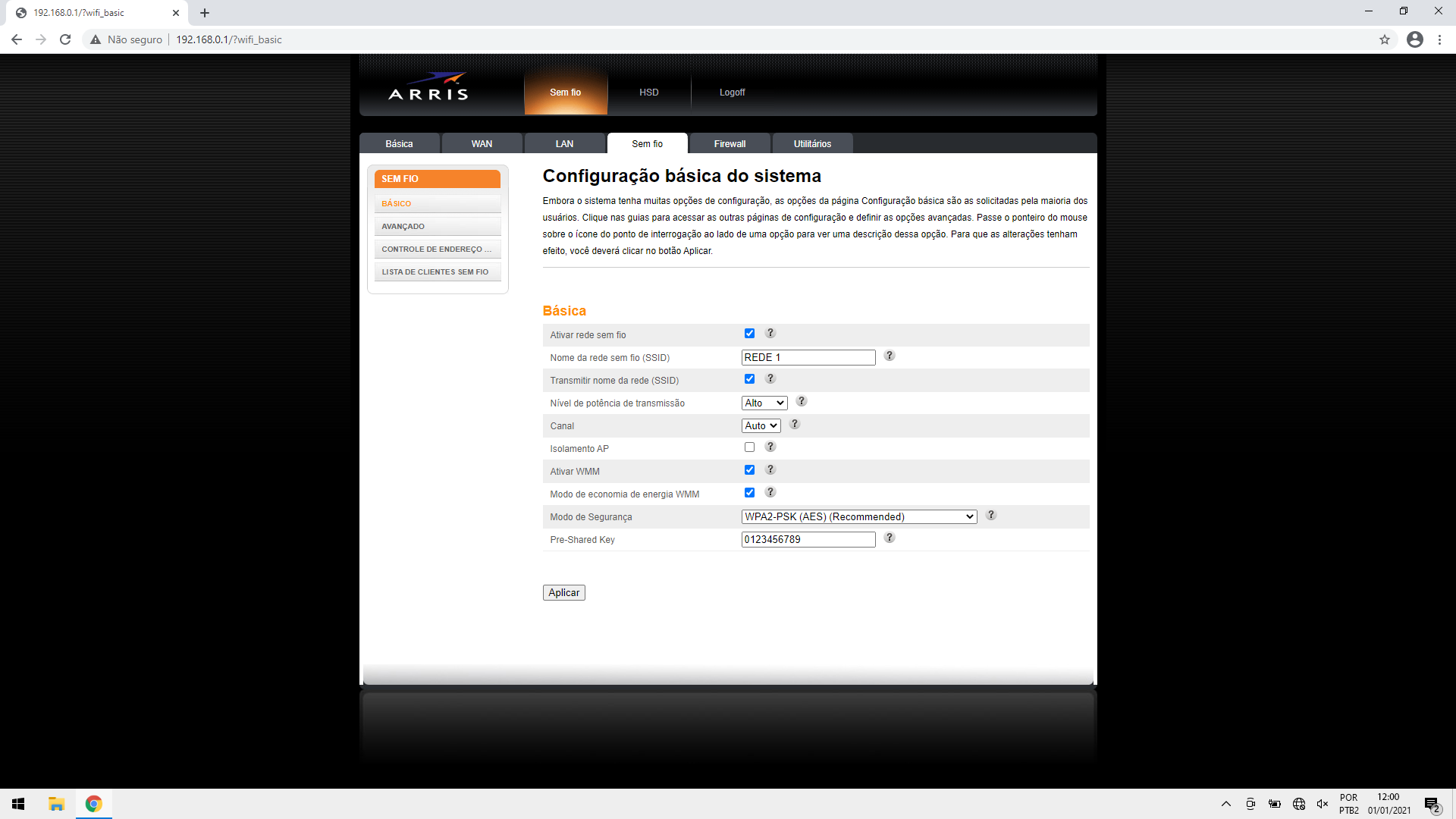The height and width of the screenshot is (819, 1456).
Task: Click POR PTB2 language indicator
Action: [1349, 804]
